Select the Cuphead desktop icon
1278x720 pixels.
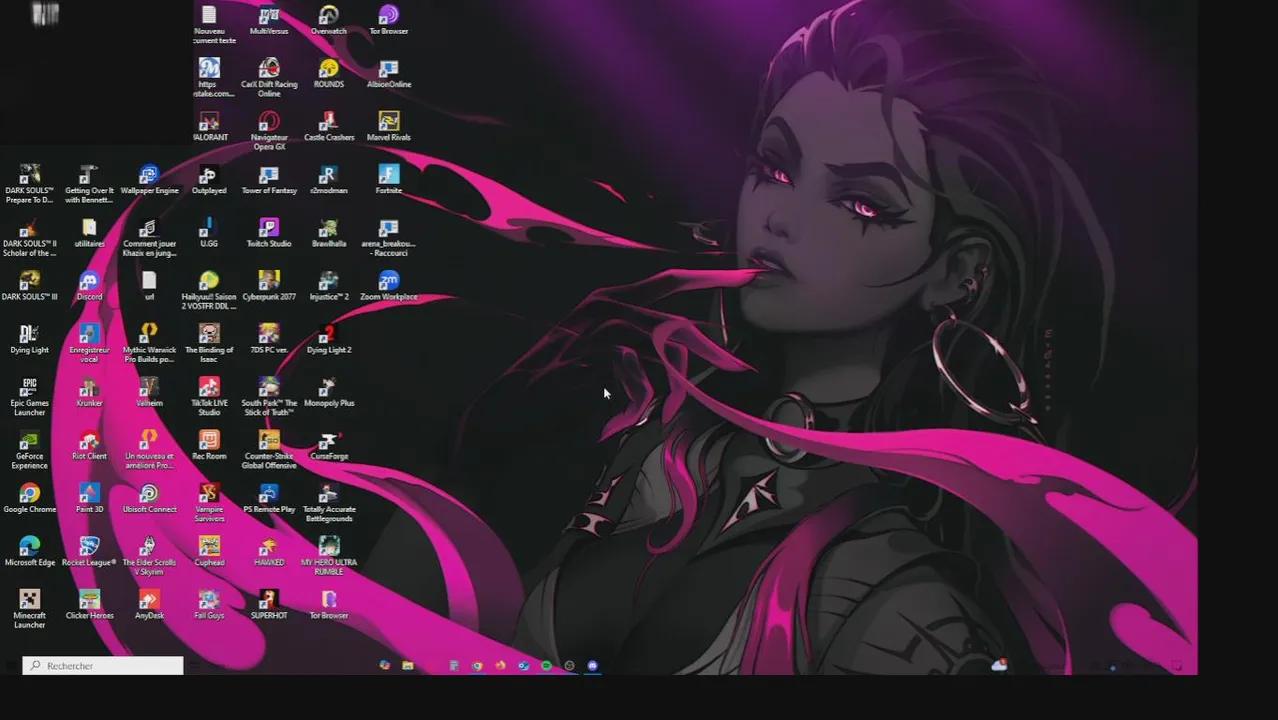209,551
